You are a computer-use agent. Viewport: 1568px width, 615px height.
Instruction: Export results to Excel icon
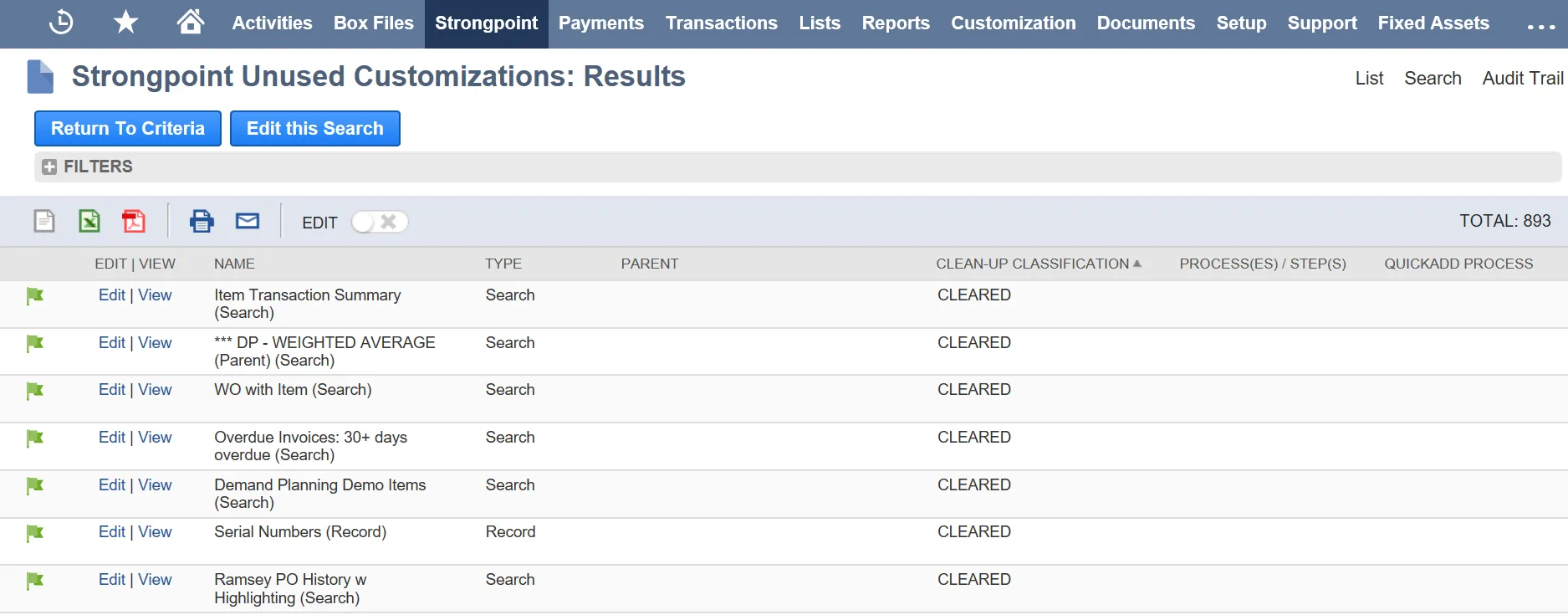tap(89, 221)
